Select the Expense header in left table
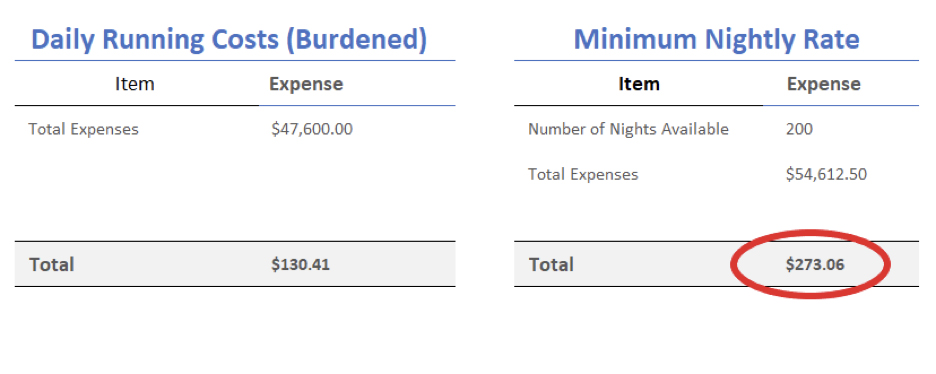Viewport: 936px width, 374px height. (306, 84)
